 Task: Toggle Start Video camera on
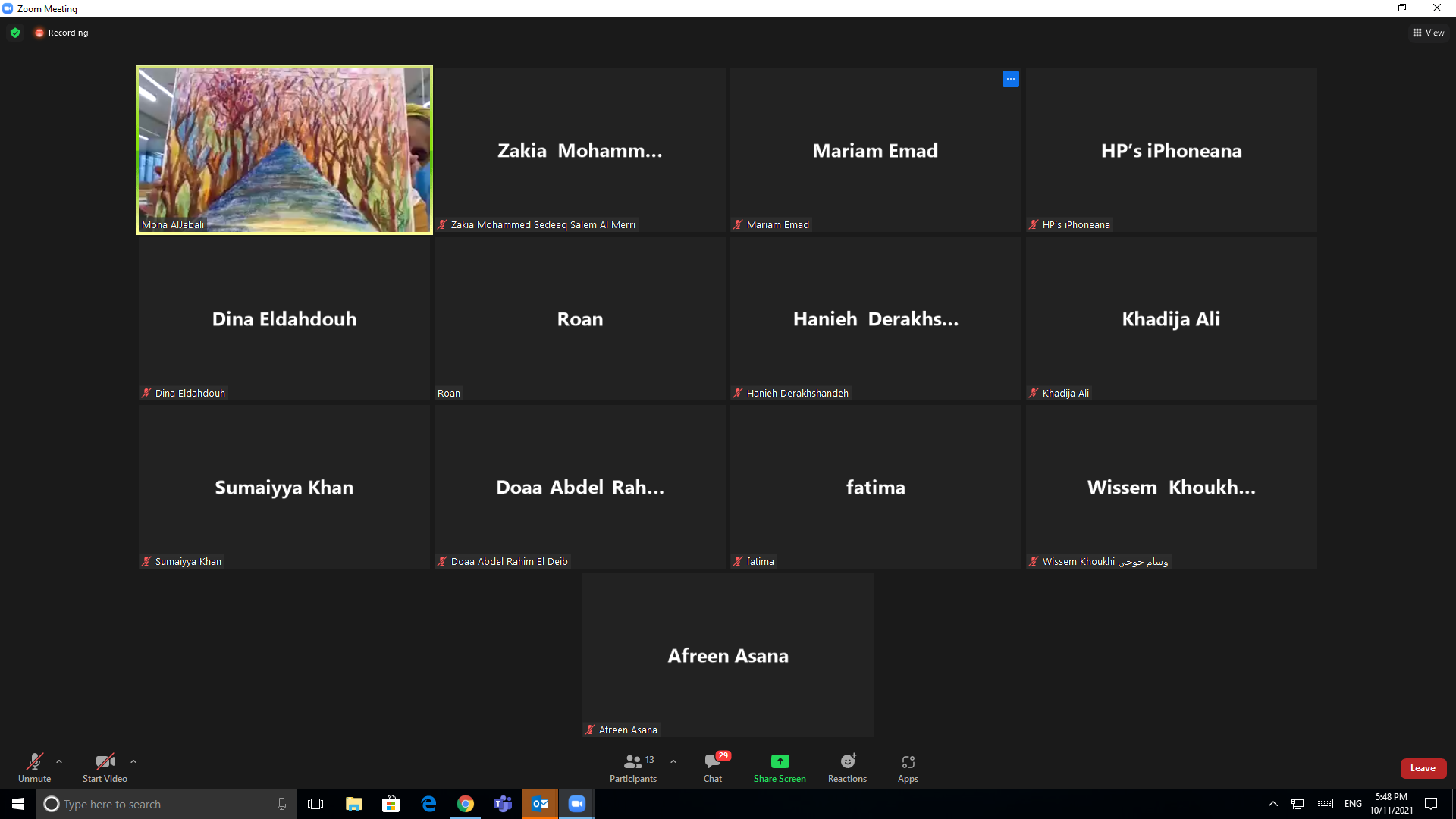click(x=105, y=761)
